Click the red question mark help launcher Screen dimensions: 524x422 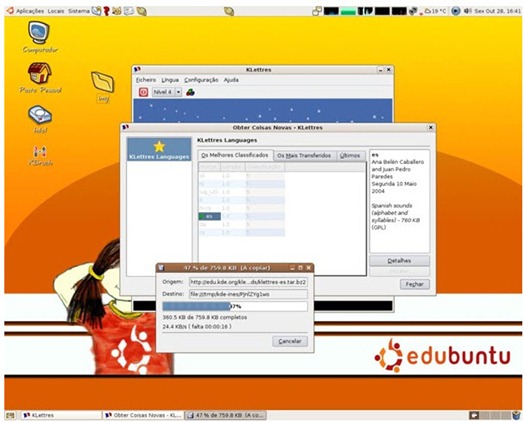pyautogui.click(x=107, y=11)
